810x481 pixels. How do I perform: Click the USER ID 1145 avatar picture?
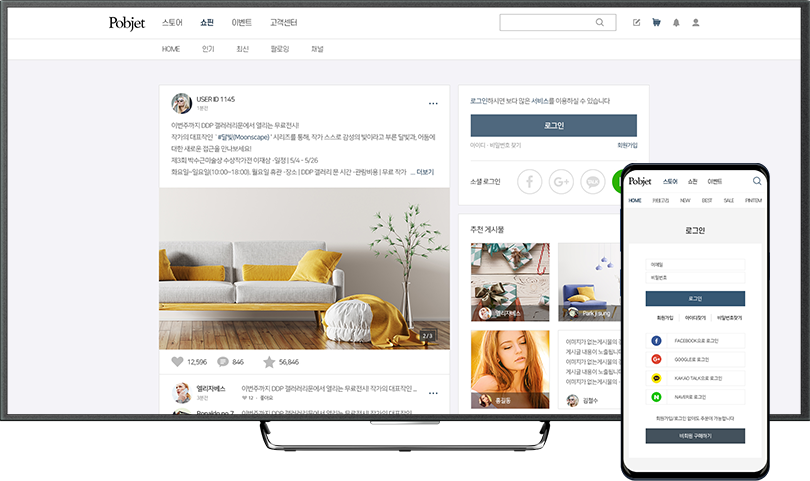point(181,103)
